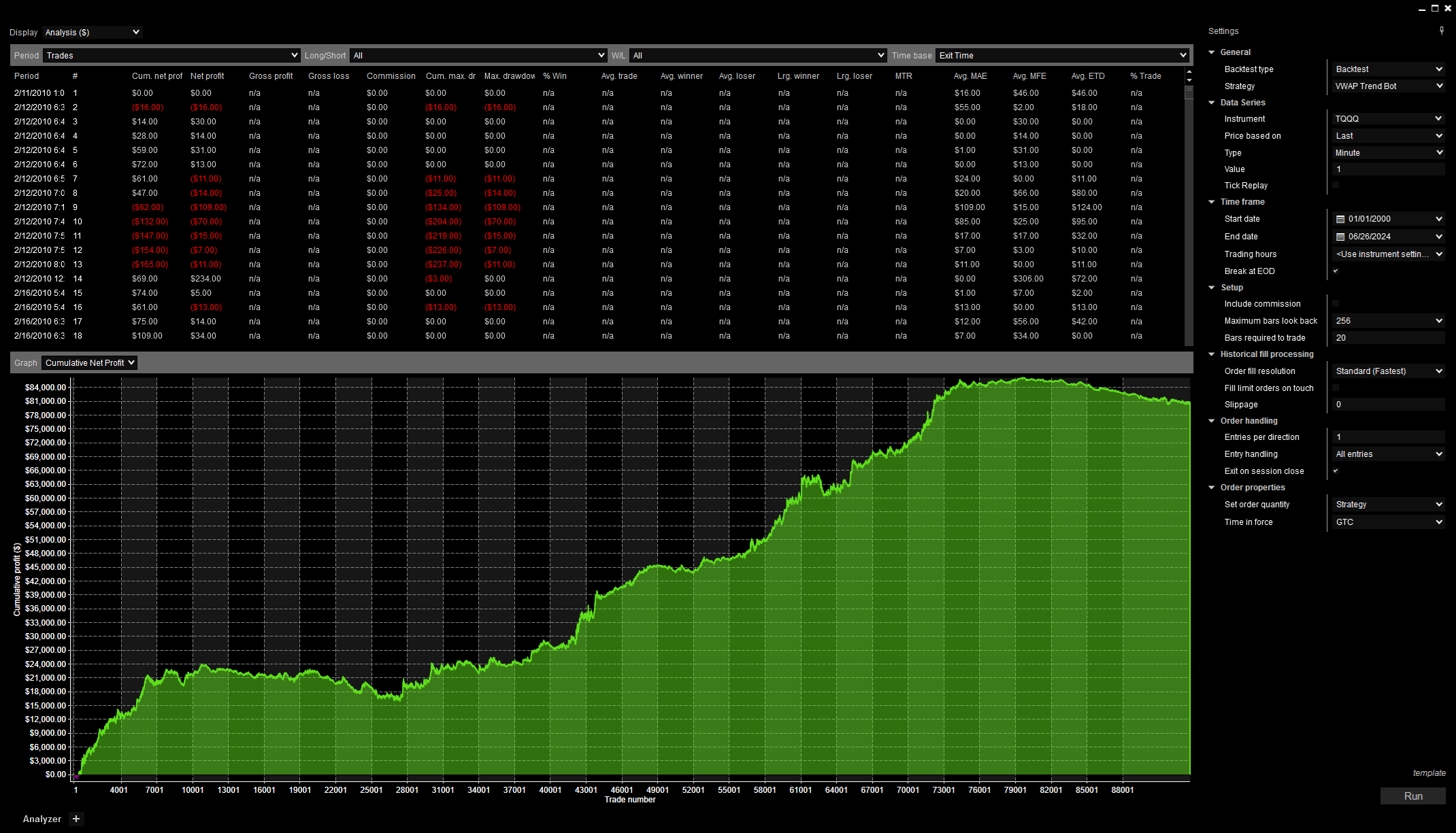Open the Trading hours dropdown

tap(1389, 254)
